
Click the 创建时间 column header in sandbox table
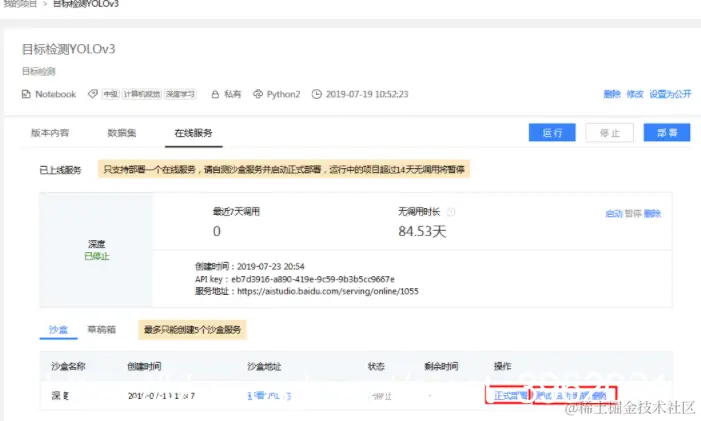(144, 366)
